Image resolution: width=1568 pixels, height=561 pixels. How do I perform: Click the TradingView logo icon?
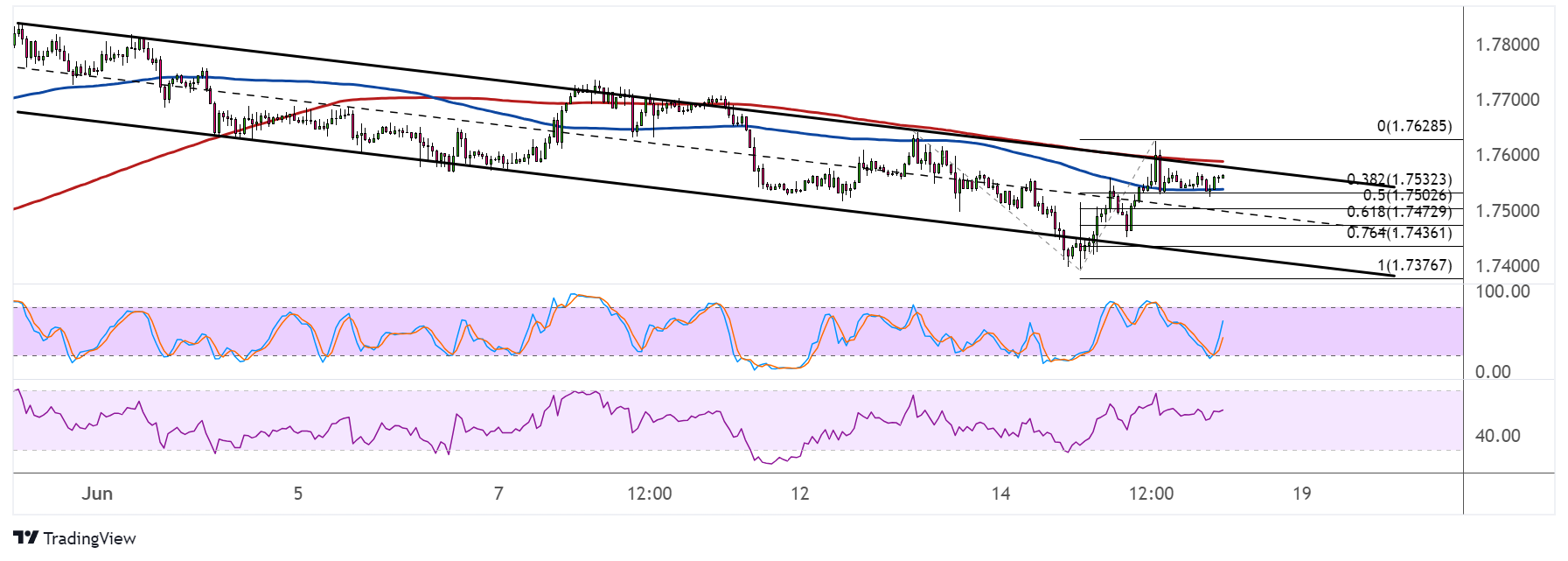click(x=26, y=538)
